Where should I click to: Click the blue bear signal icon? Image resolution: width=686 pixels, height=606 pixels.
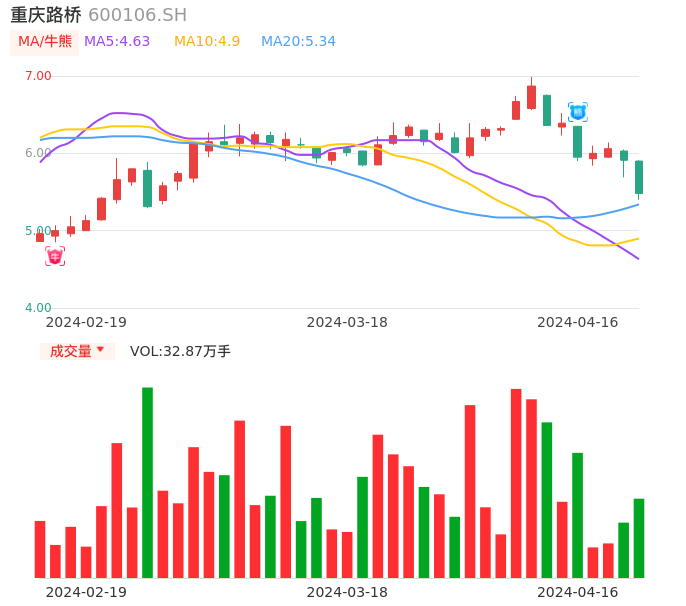tap(578, 112)
